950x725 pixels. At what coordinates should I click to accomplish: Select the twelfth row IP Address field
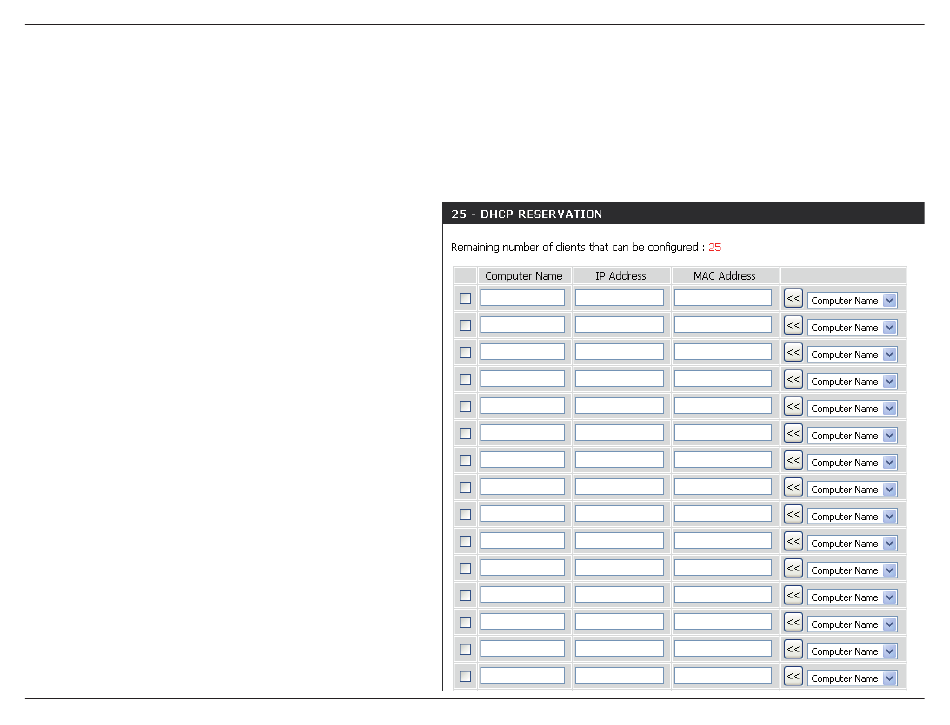pyautogui.click(x=619, y=594)
